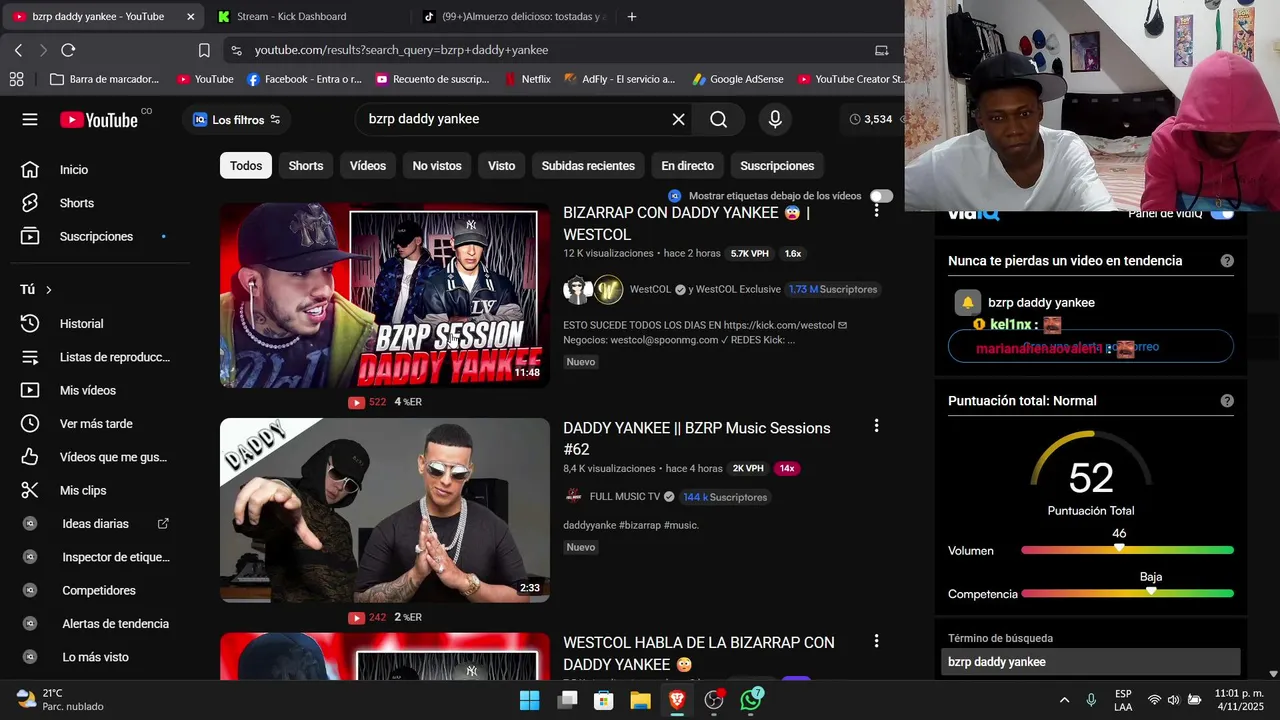The width and height of the screenshot is (1280, 720).
Task: Select the Vídeos filter chip
Action: pyautogui.click(x=368, y=166)
